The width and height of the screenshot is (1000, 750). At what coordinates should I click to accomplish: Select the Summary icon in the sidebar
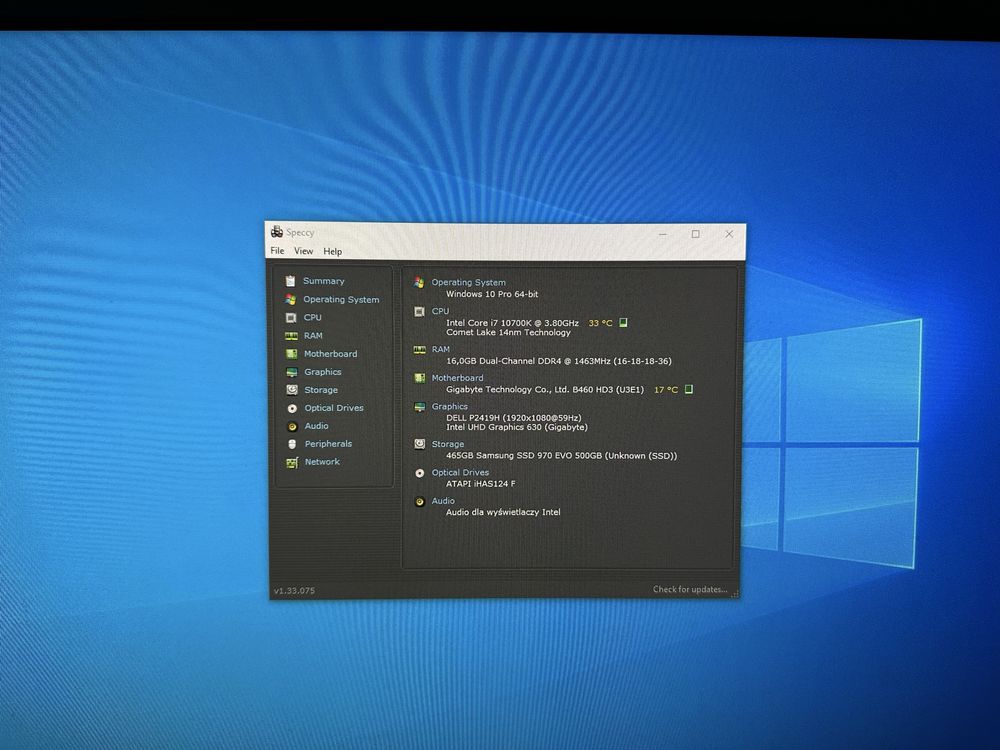click(x=291, y=281)
